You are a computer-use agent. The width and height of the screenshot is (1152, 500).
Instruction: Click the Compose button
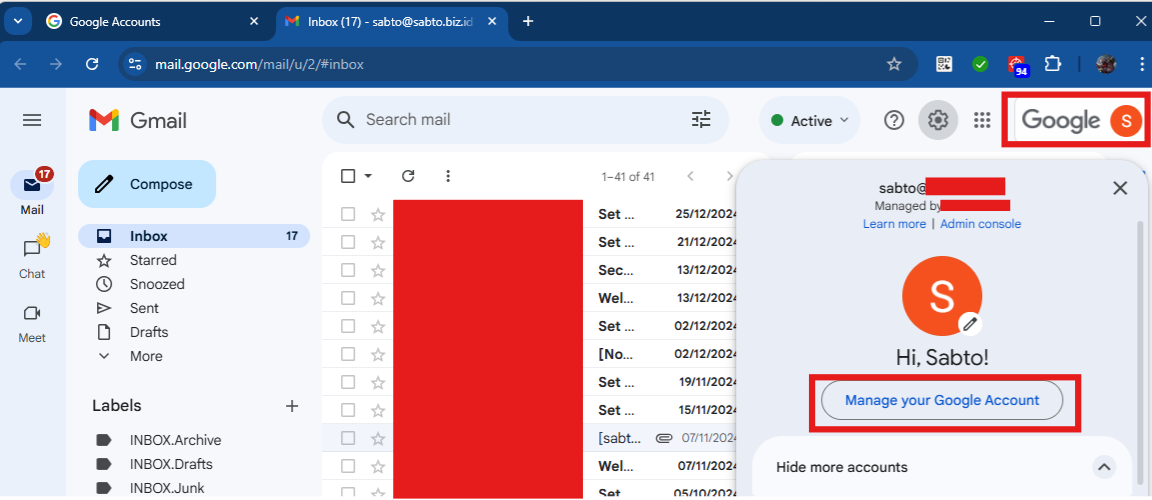point(147,184)
